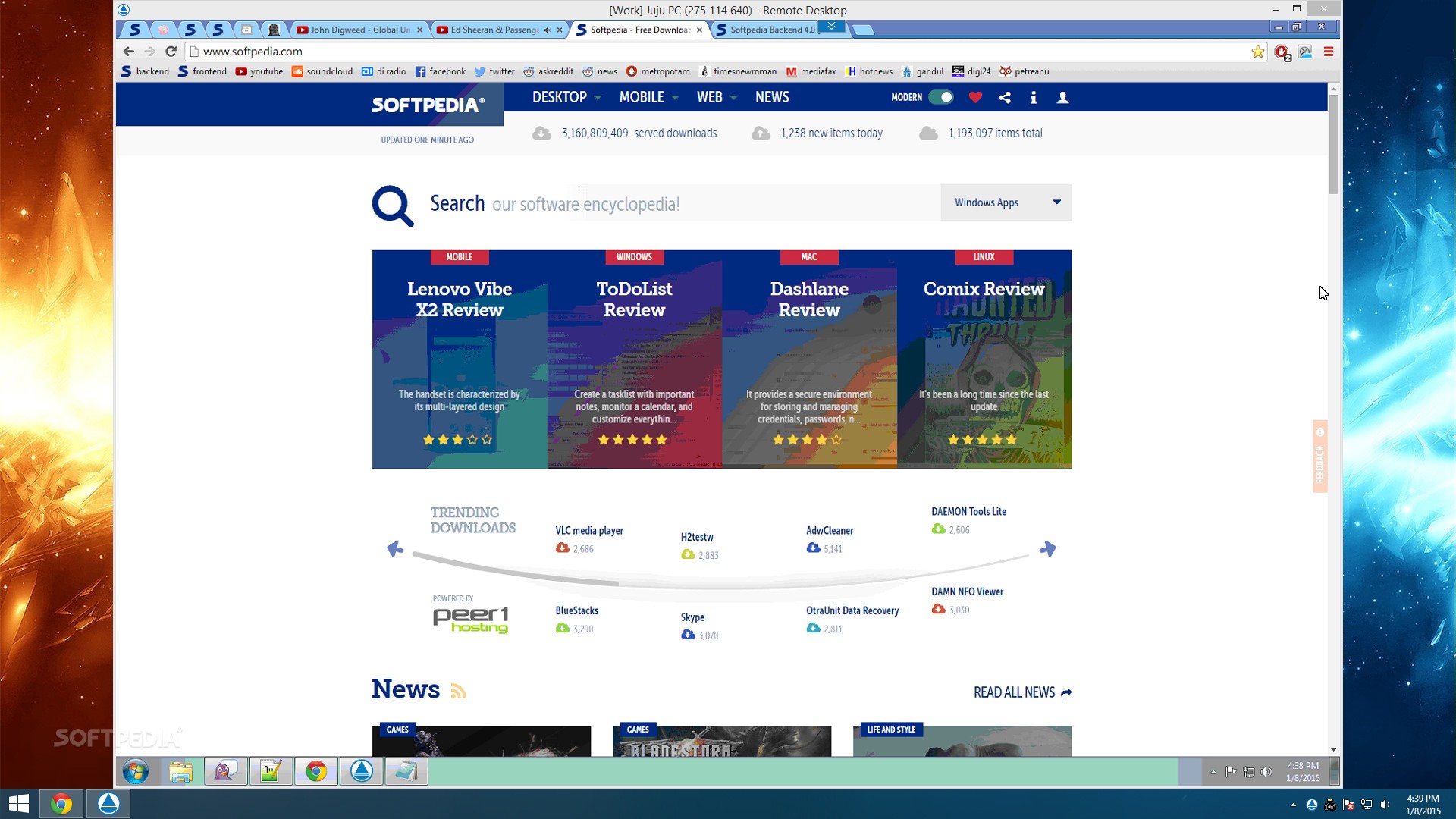Switch to John Digweed YouTube tab
This screenshot has height=819, width=1456.
coord(359,30)
